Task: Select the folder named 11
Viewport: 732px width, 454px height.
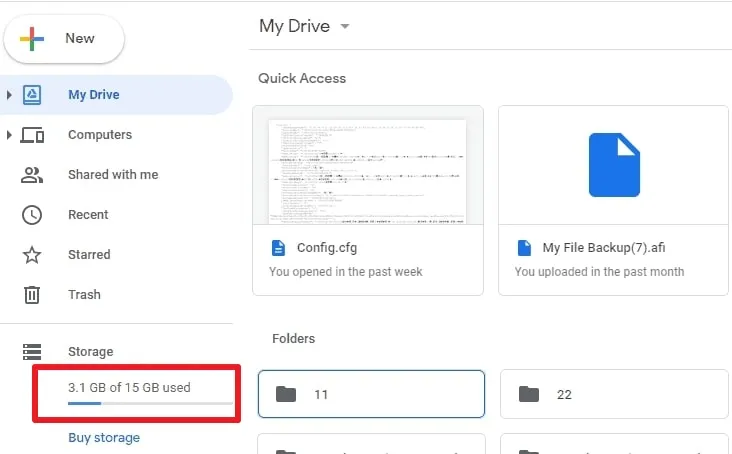Action: coord(371,394)
